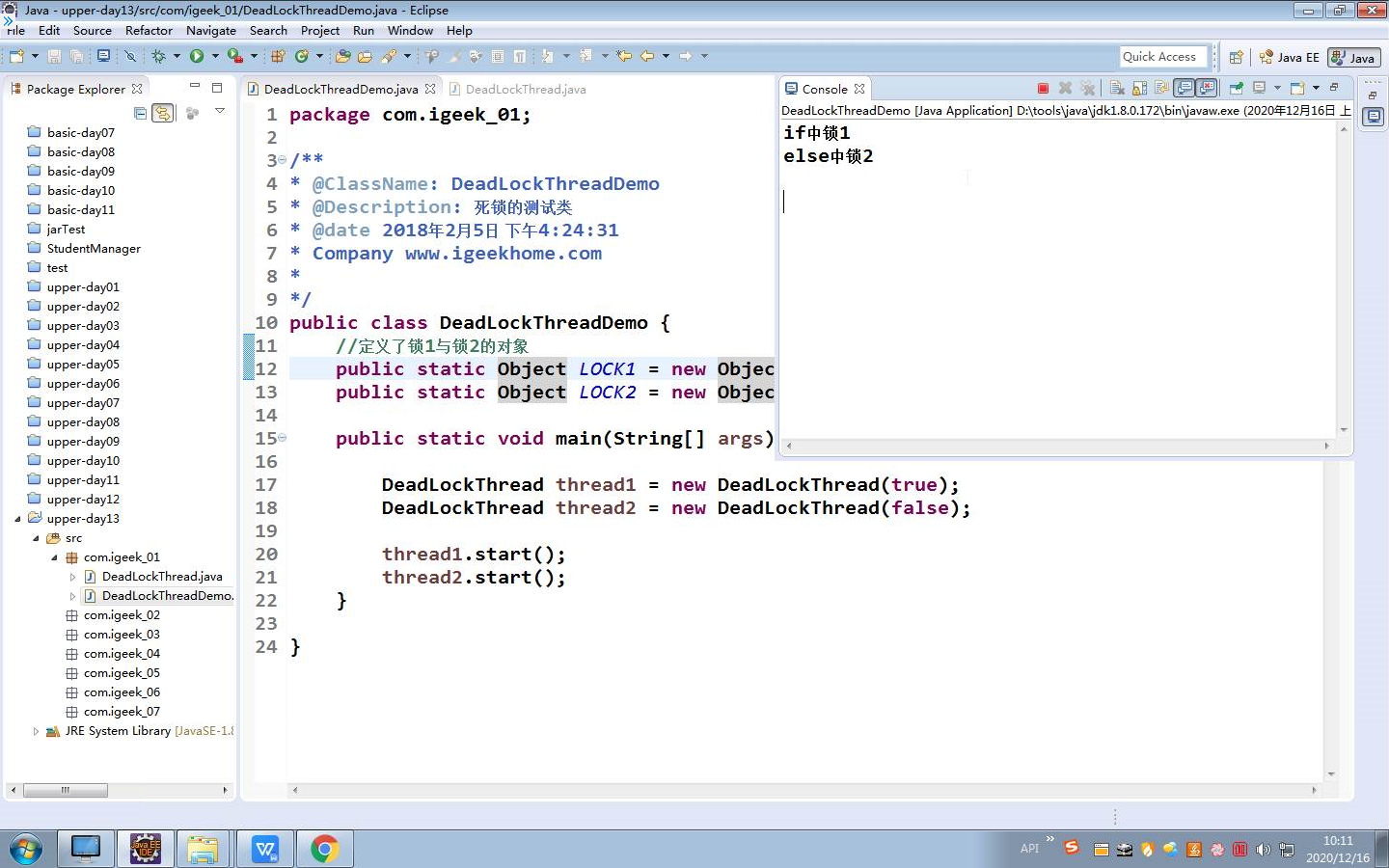Click the Open Console monitor toolbar icon
Image resolution: width=1389 pixels, height=868 pixels.
tap(103, 56)
